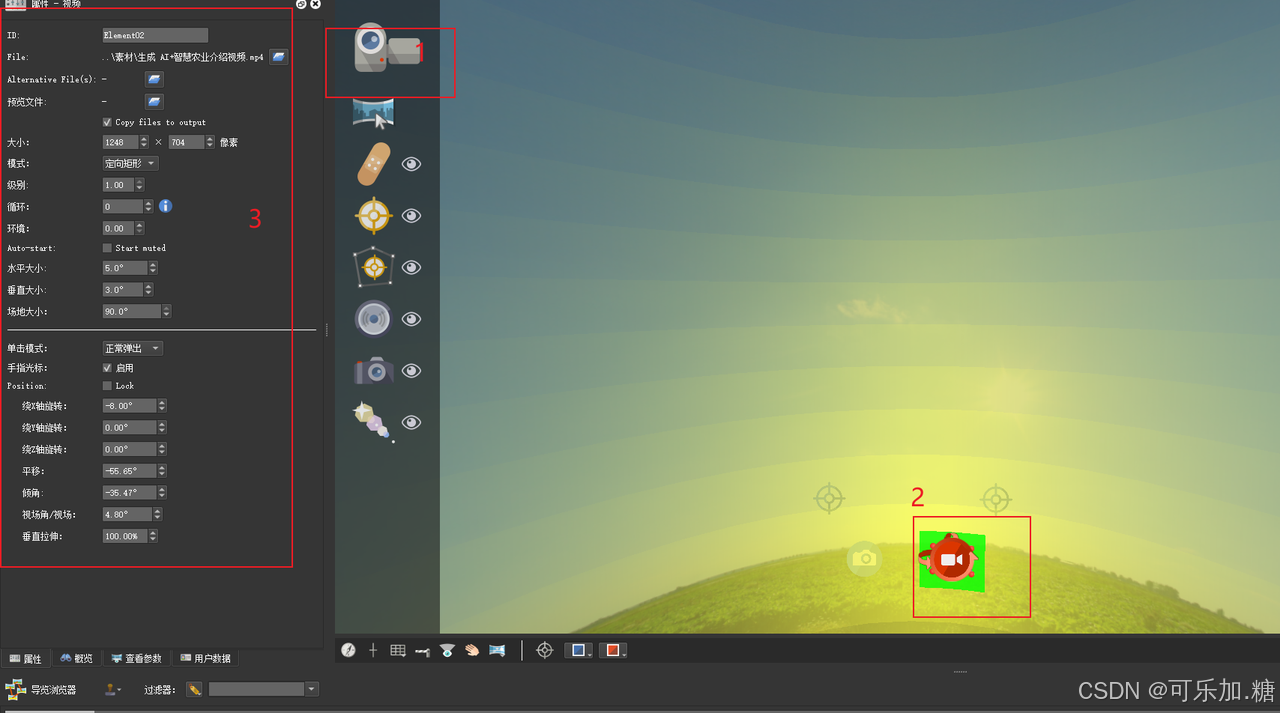Image resolution: width=1280 pixels, height=713 pixels.
Task: Click the 视场角/视场 field 4.80°
Action: click(x=127, y=514)
